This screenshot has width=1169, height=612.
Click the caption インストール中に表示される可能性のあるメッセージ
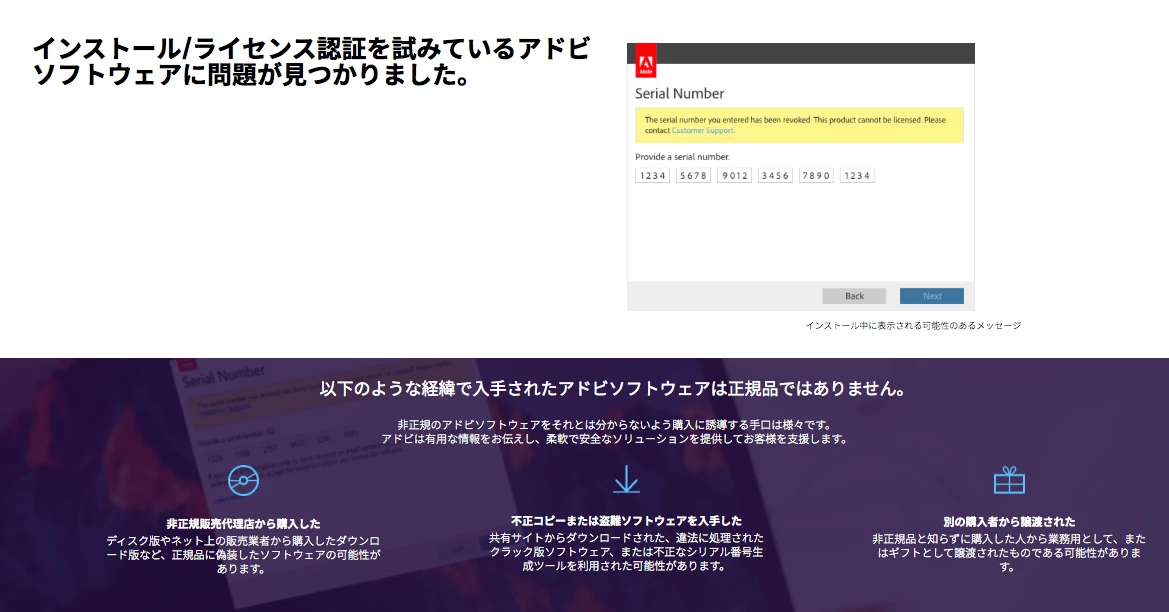[x=913, y=326]
